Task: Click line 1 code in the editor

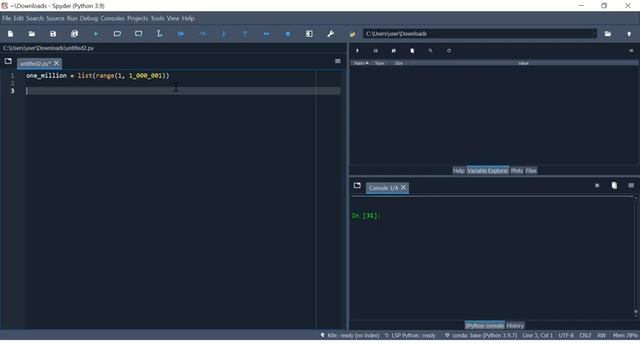Action: point(98,76)
